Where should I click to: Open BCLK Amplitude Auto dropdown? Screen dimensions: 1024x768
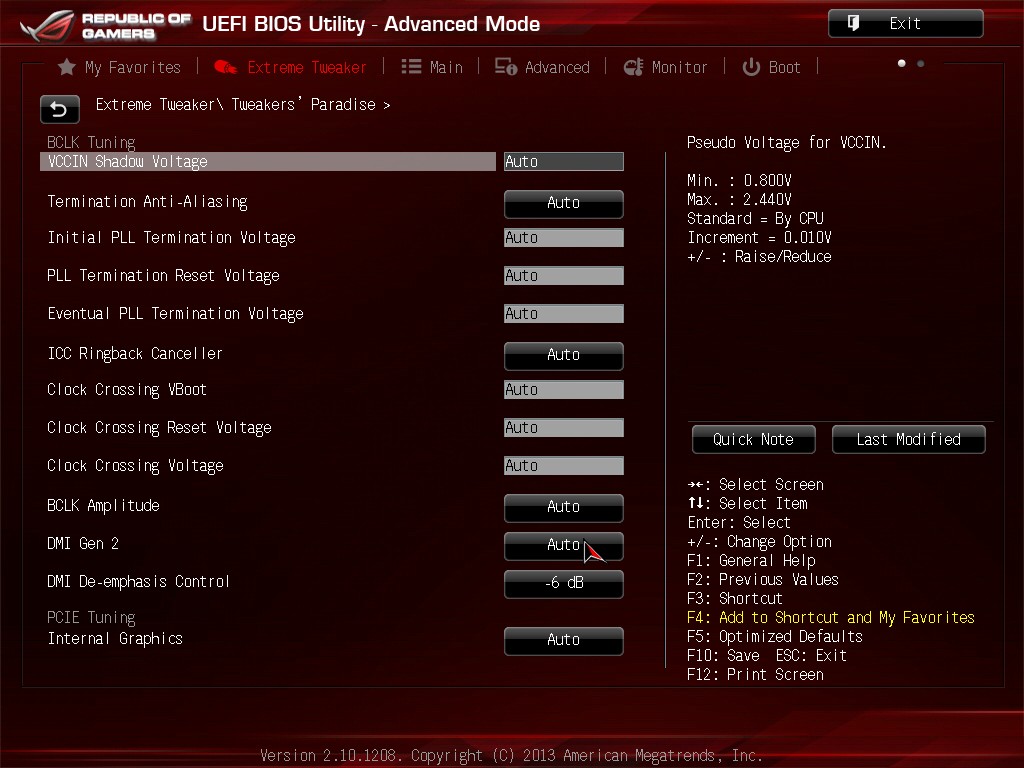(x=564, y=507)
